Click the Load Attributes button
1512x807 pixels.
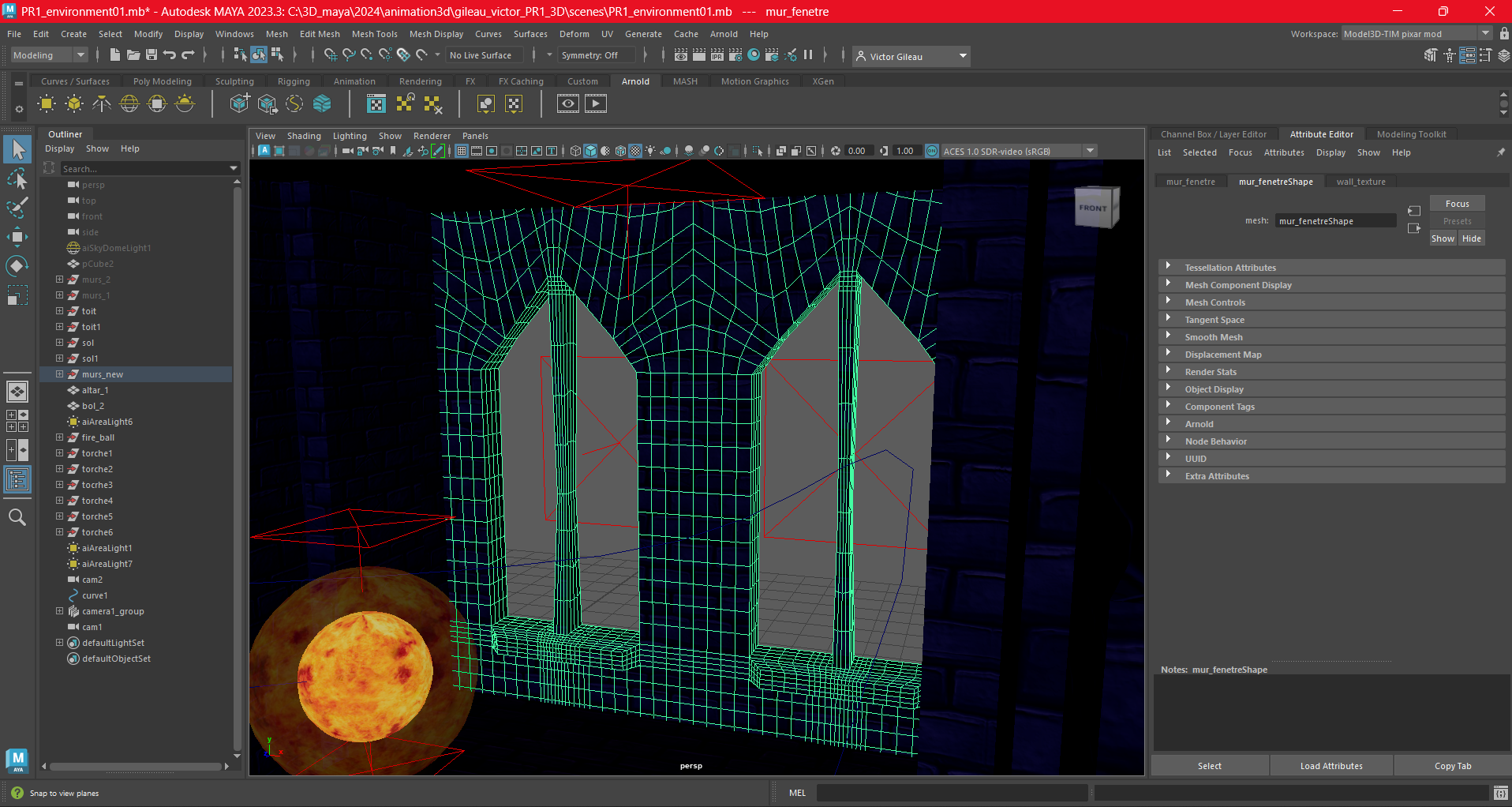click(1331, 766)
